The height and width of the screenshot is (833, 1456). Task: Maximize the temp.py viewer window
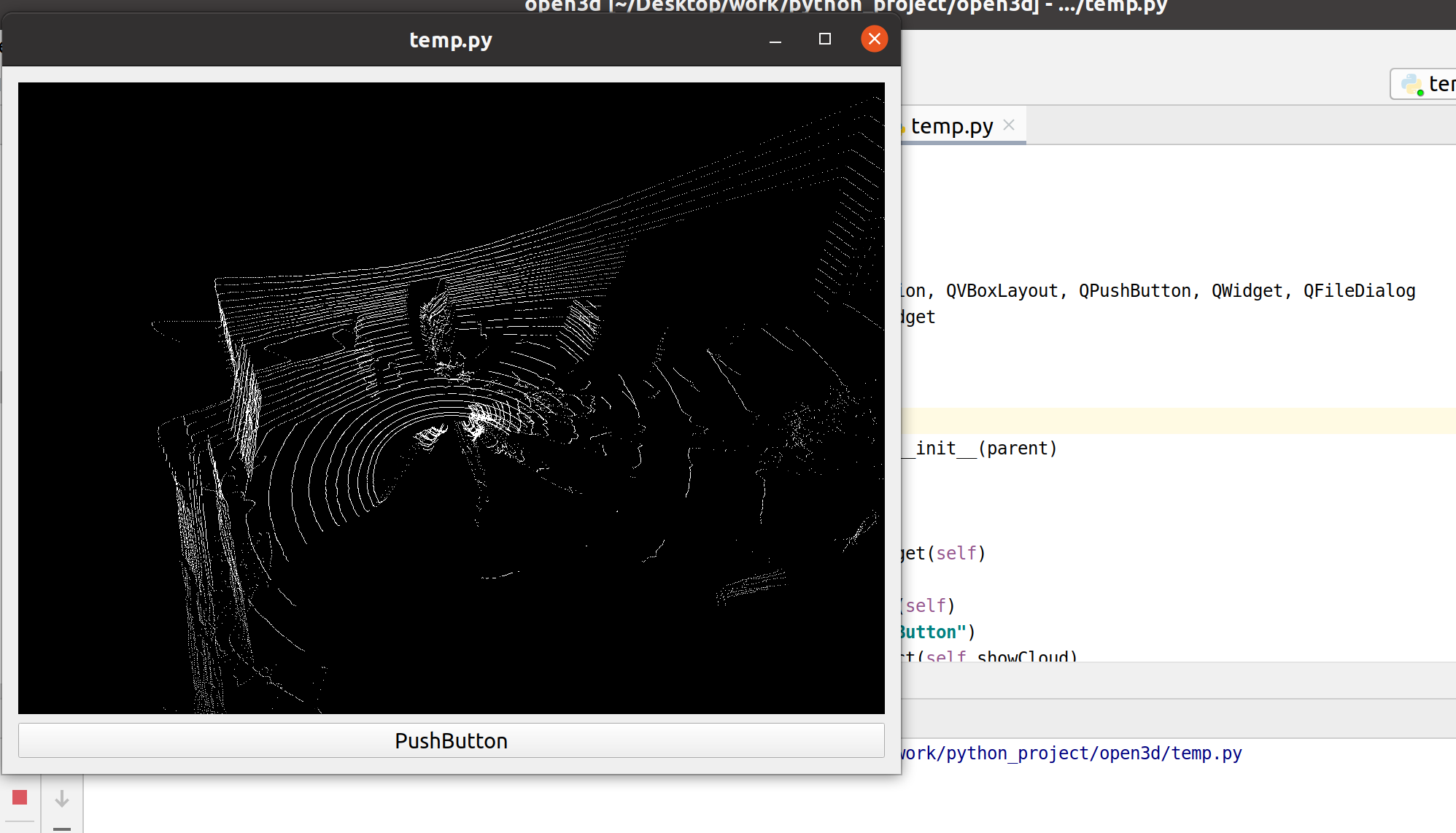[x=825, y=39]
